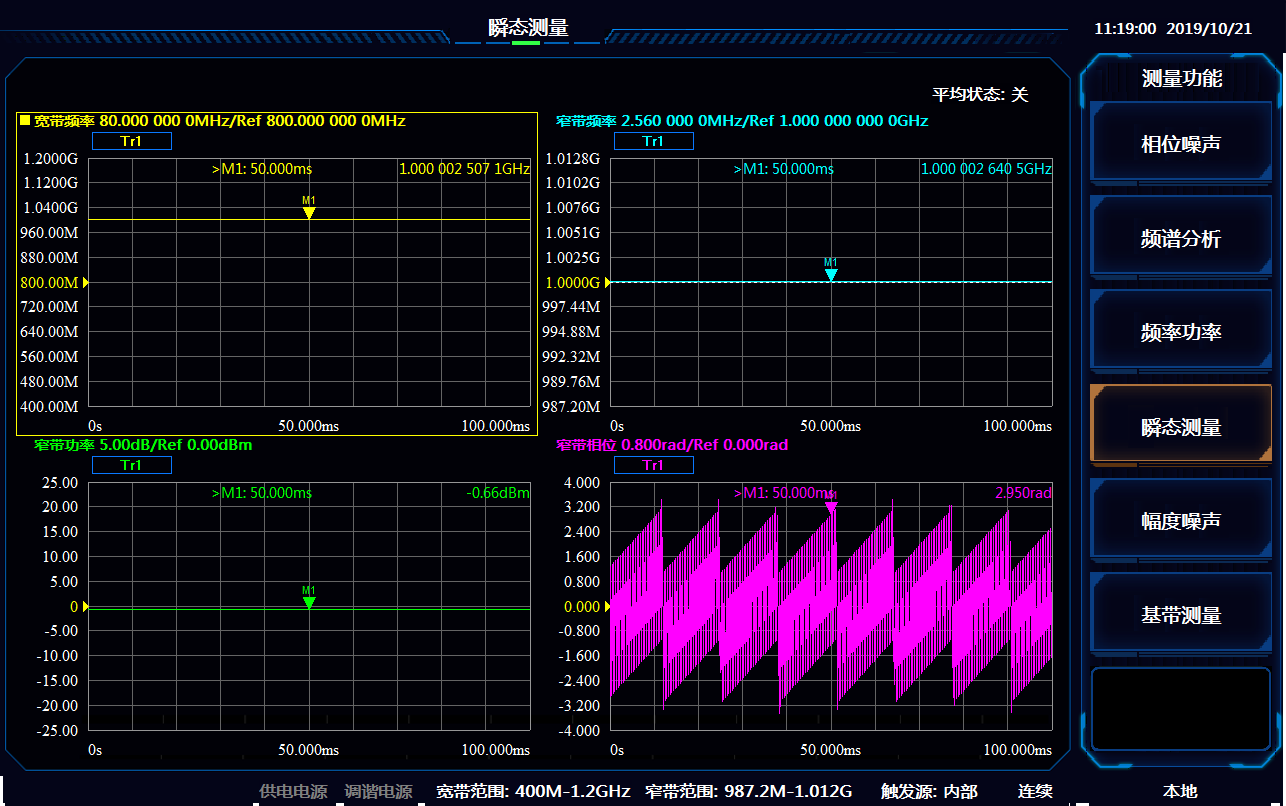
Task: Click the yellow M1 marker in wideband frequency plot
Action: click(x=309, y=212)
